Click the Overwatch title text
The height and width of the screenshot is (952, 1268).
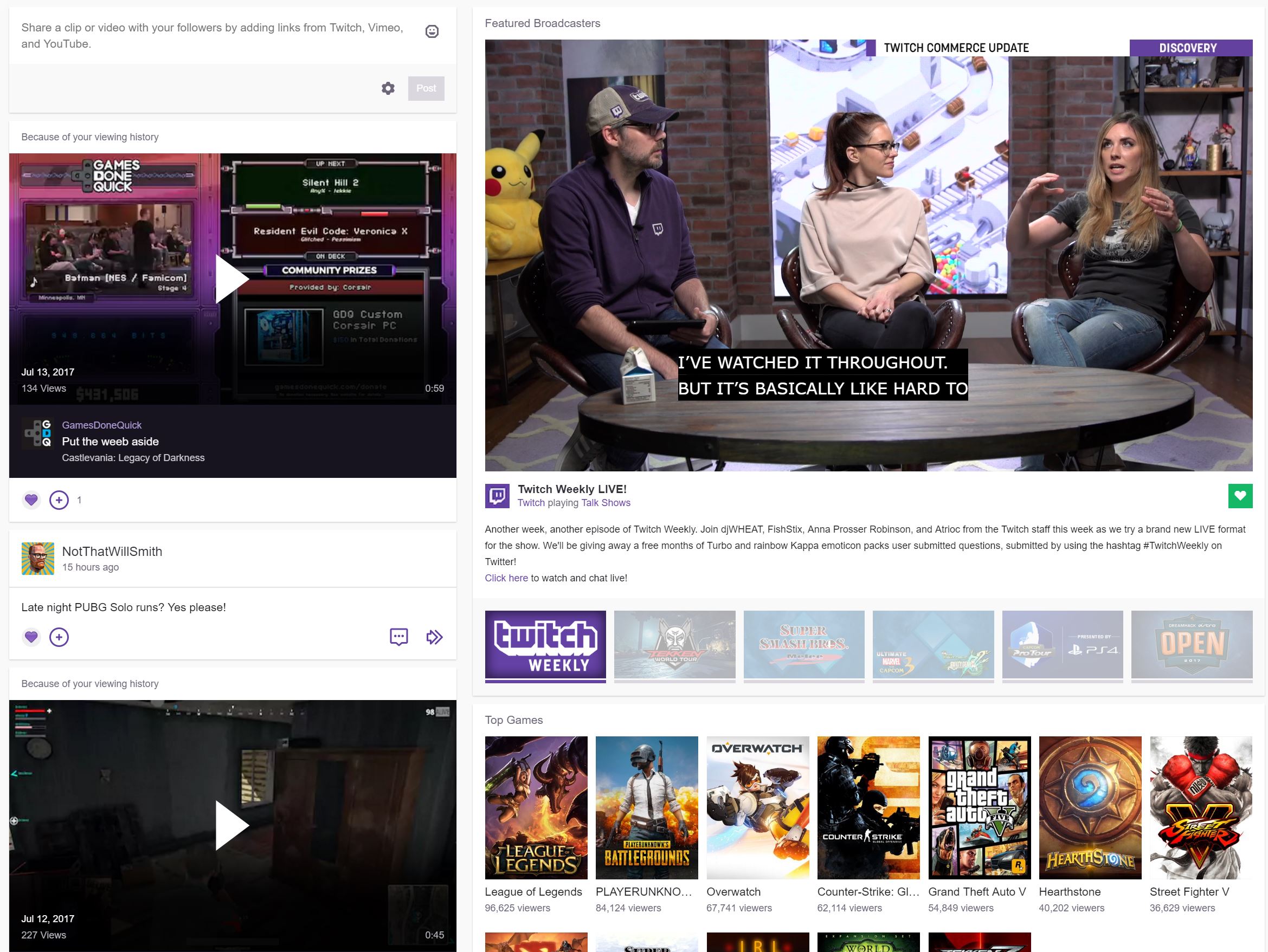(733, 892)
